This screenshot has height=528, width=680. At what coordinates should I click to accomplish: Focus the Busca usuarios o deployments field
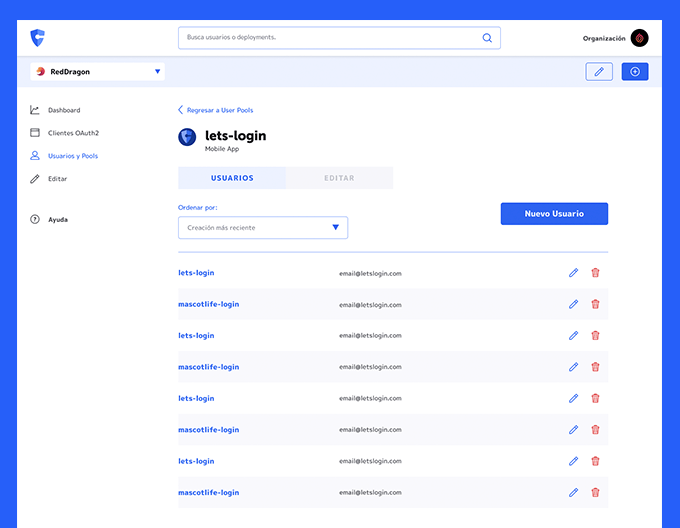(x=330, y=38)
